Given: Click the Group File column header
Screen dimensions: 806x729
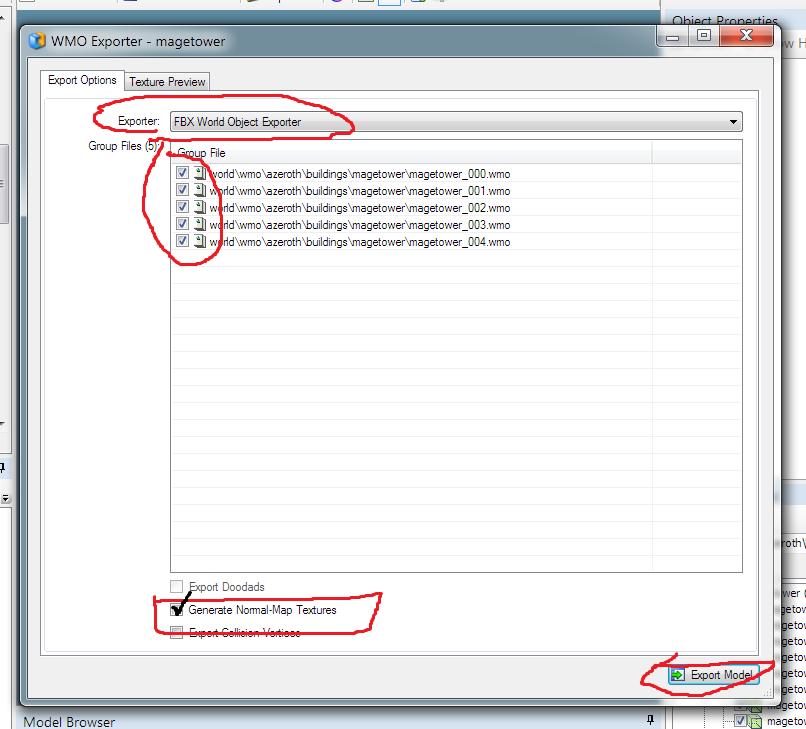Looking at the screenshot, I should coord(410,153).
